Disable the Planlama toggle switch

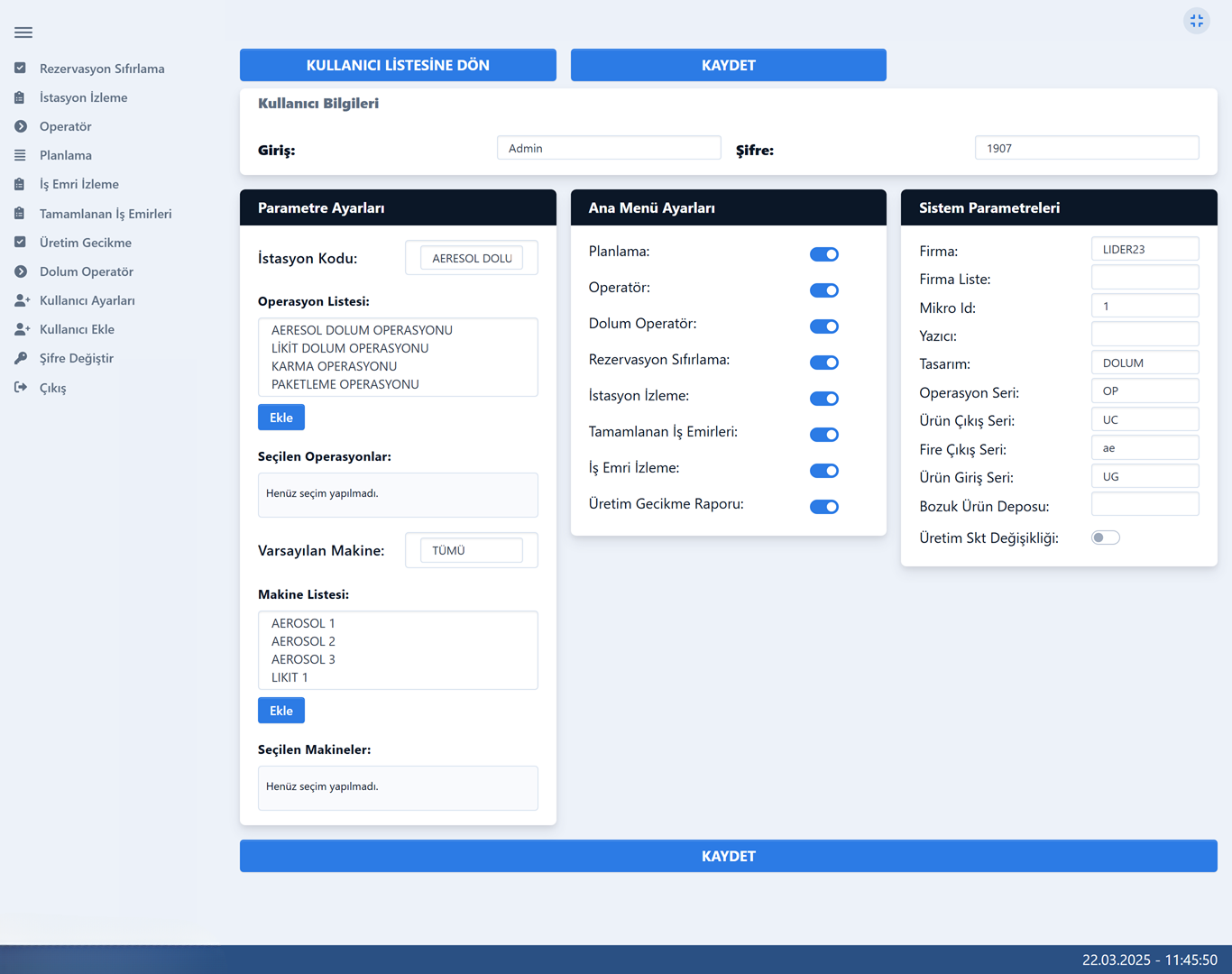click(x=823, y=254)
